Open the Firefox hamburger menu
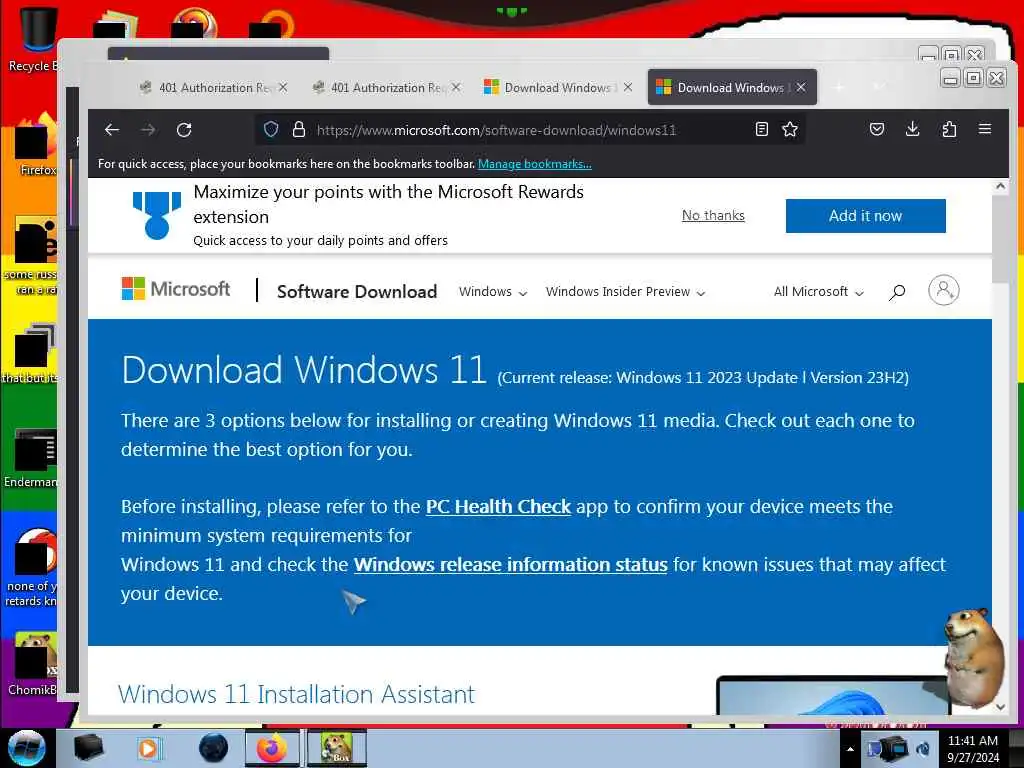Viewport: 1024px width, 768px height. point(985,129)
